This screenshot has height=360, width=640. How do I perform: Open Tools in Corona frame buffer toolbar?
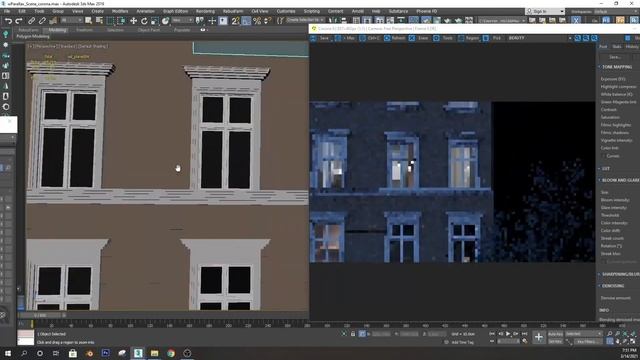[443, 38]
